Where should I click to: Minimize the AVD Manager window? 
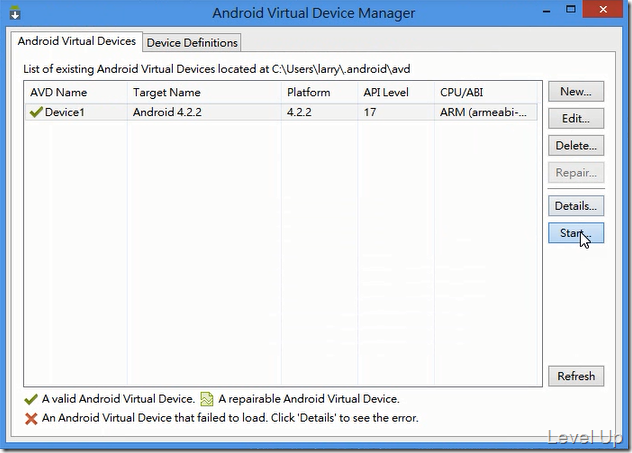pyautogui.click(x=547, y=10)
